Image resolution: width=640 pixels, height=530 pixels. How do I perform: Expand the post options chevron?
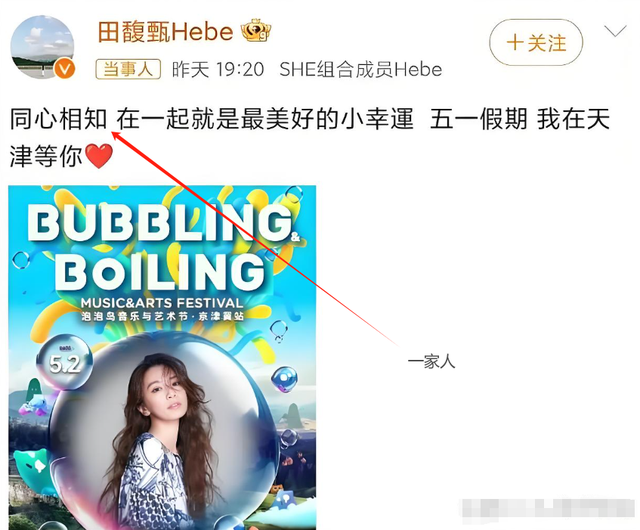pyautogui.click(x=615, y=31)
